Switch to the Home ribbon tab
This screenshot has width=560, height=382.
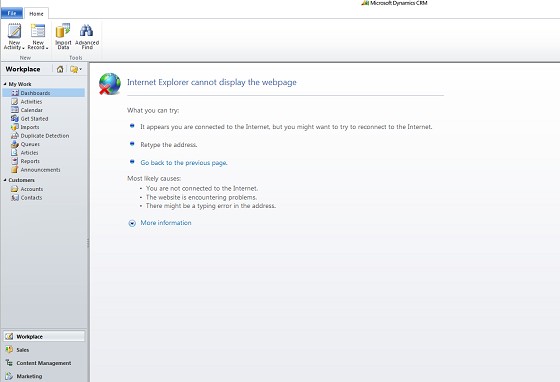tap(36, 14)
